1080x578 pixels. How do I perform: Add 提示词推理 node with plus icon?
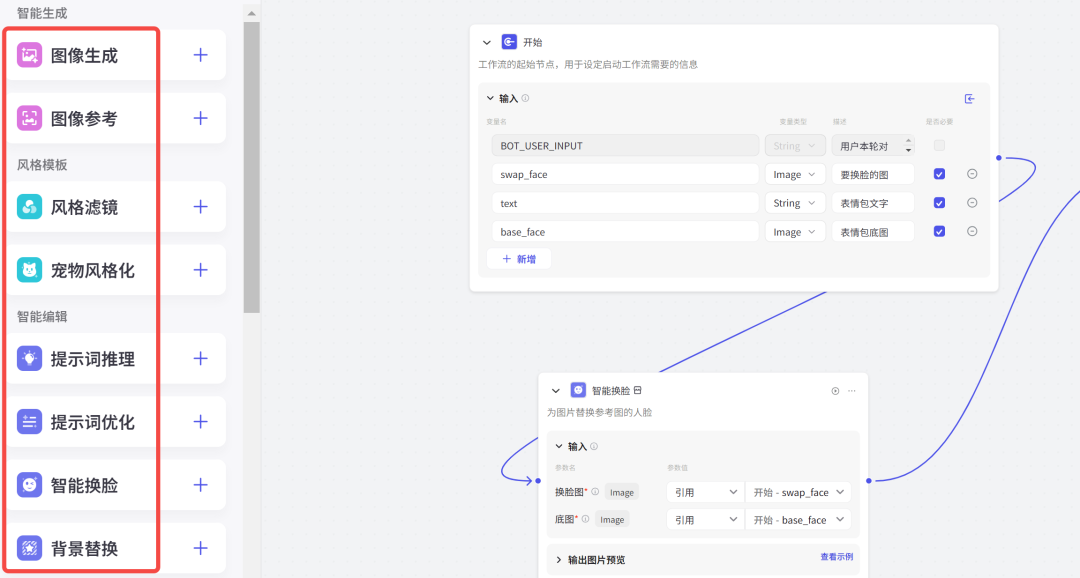[x=200, y=358]
